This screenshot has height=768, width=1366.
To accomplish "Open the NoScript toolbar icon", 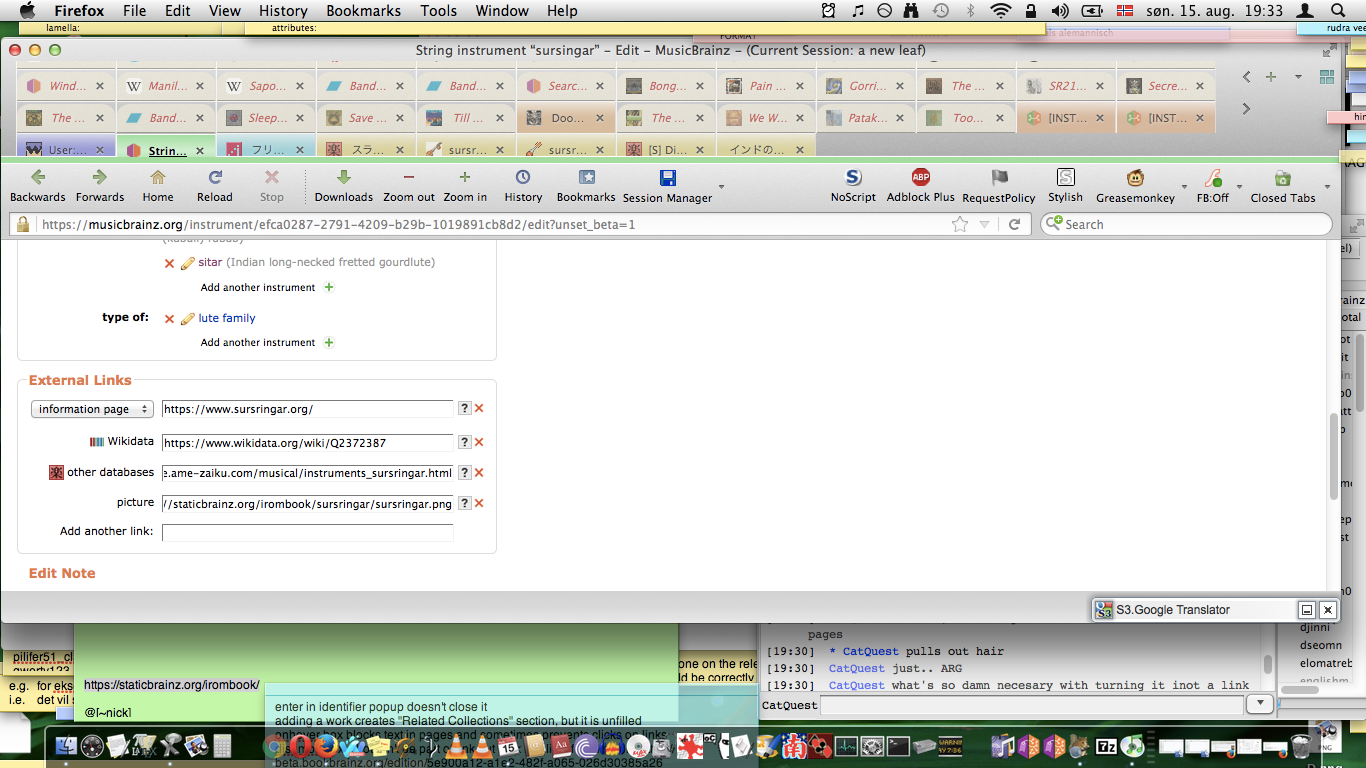I will coord(853,178).
